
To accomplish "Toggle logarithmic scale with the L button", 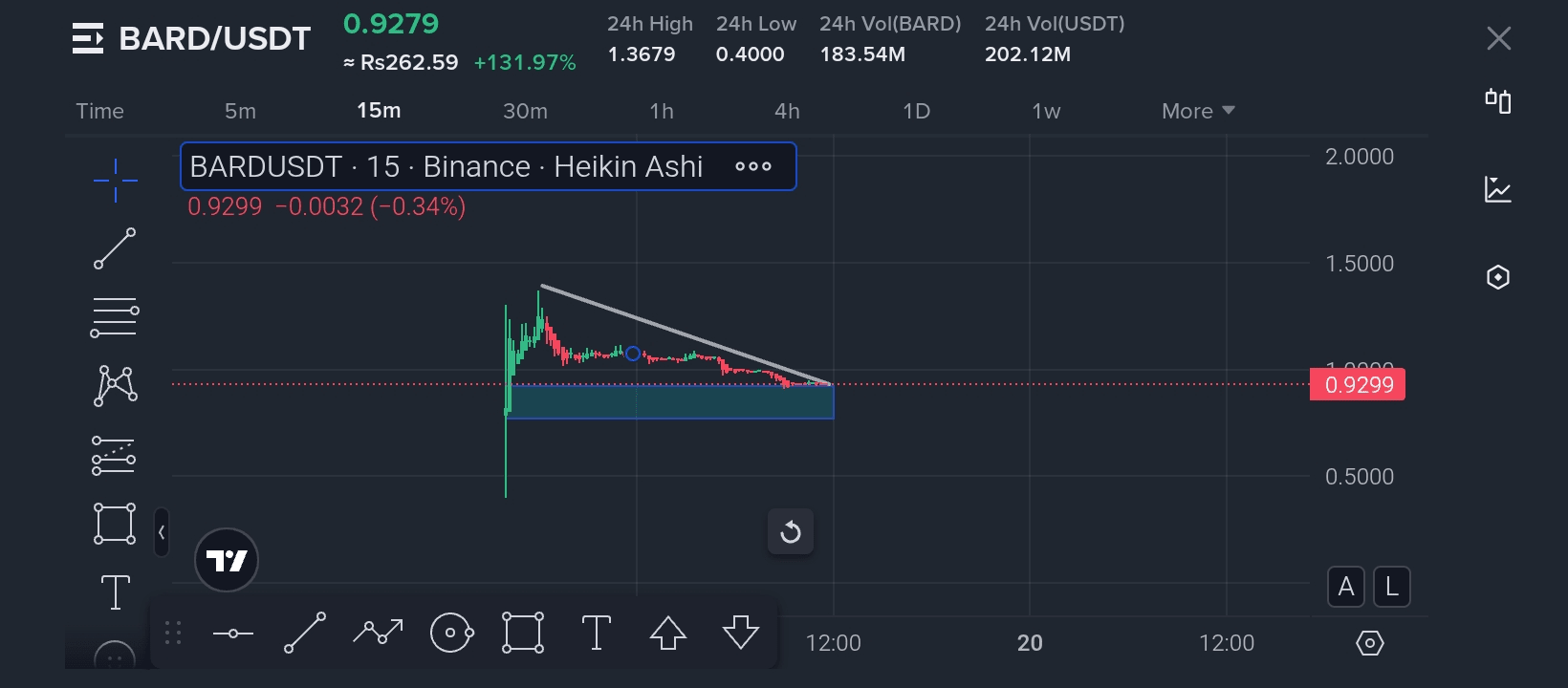I will [x=1392, y=587].
